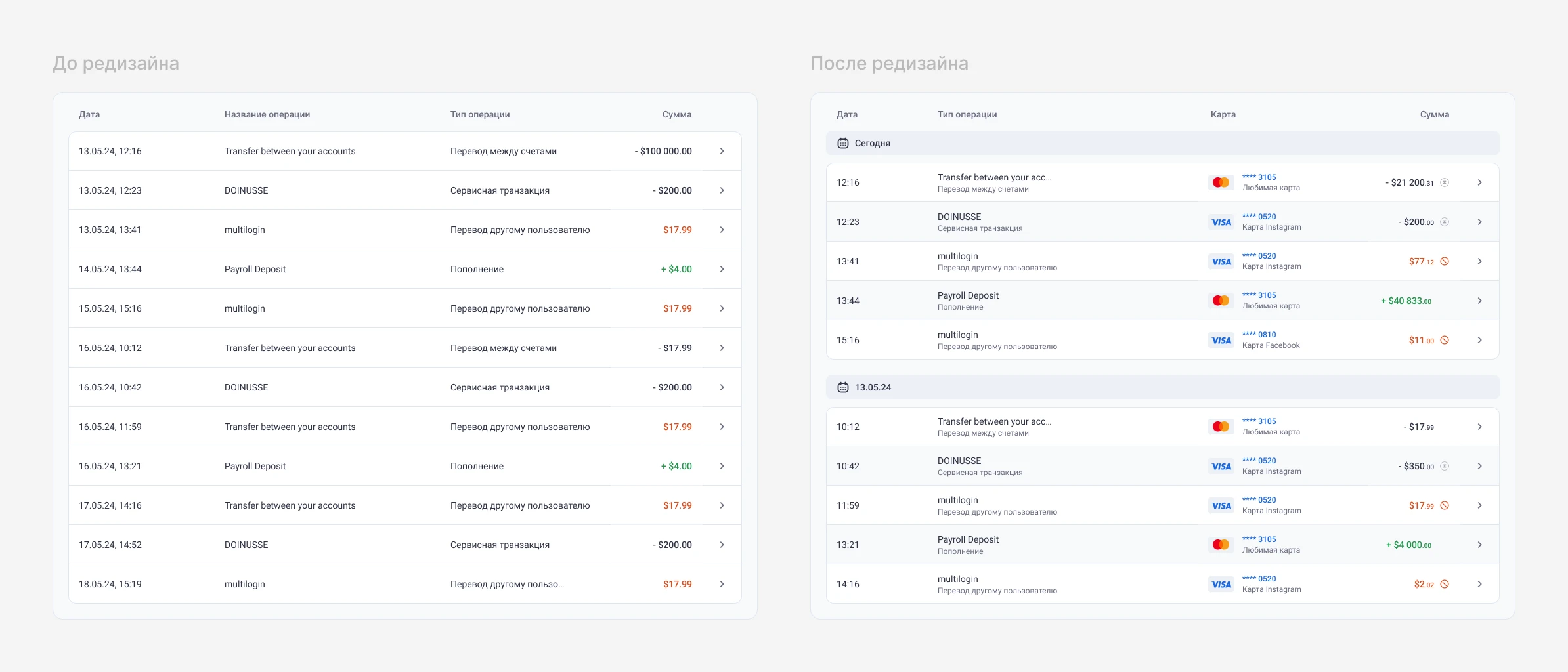Click the declined icon next to $2.02
Screen dimensions: 1568x672
1445,584
